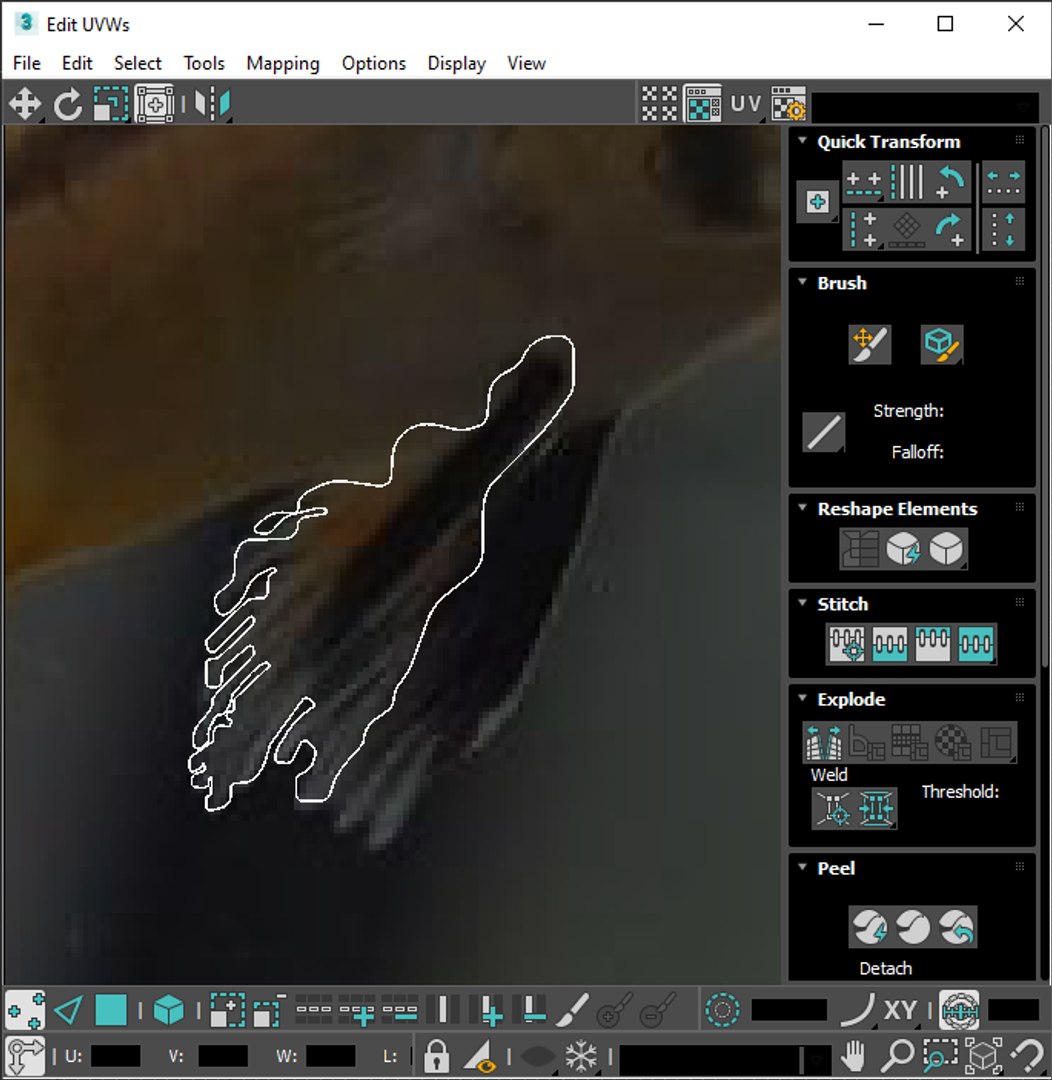Image resolution: width=1052 pixels, height=1080 pixels.
Task: Click Relax Custom cube icon
Action: pos(946,549)
